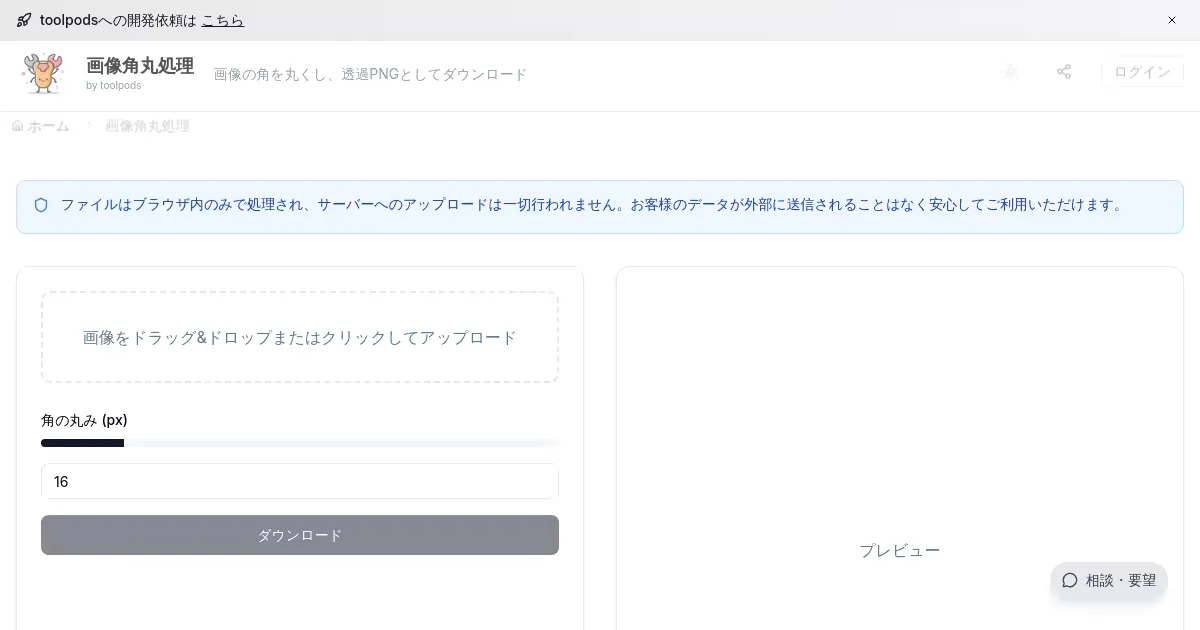Click the chat bubble icon for 相談・要望
This screenshot has width=1200, height=630.
(x=1070, y=580)
